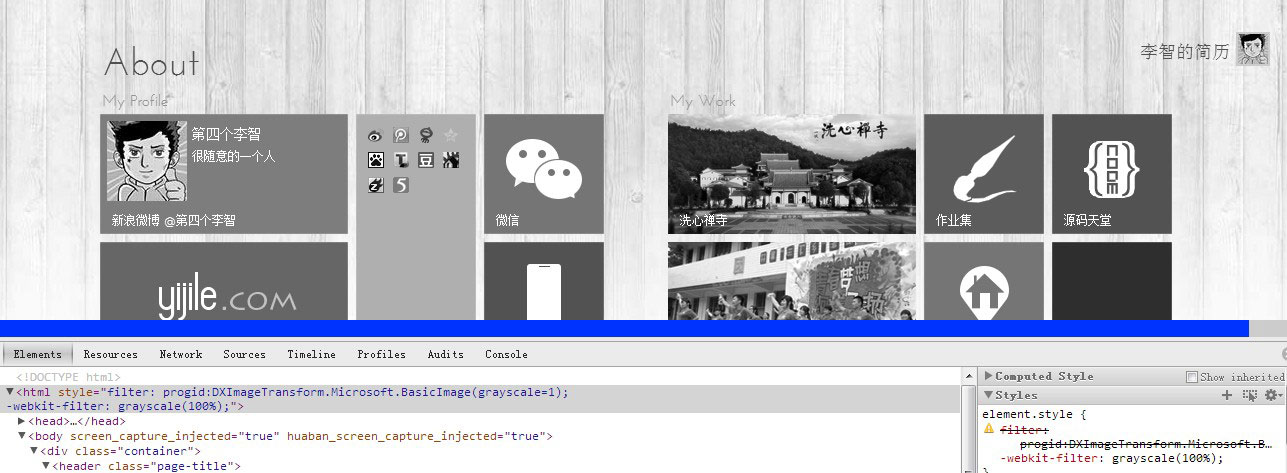The height and width of the screenshot is (473, 1287).
Task: Enable the Show inherited checkbox
Action: [x=1192, y=377]
